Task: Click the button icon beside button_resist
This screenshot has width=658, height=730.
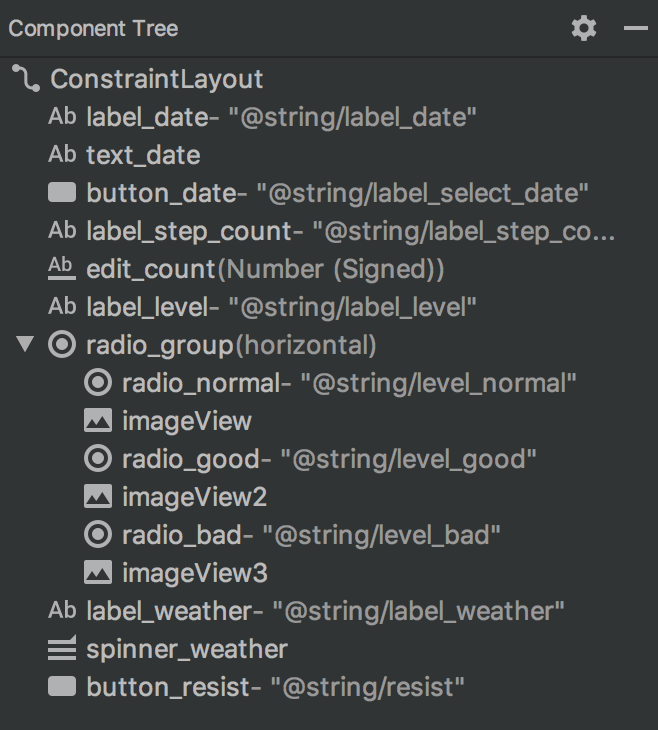Action: pos(62,686)
